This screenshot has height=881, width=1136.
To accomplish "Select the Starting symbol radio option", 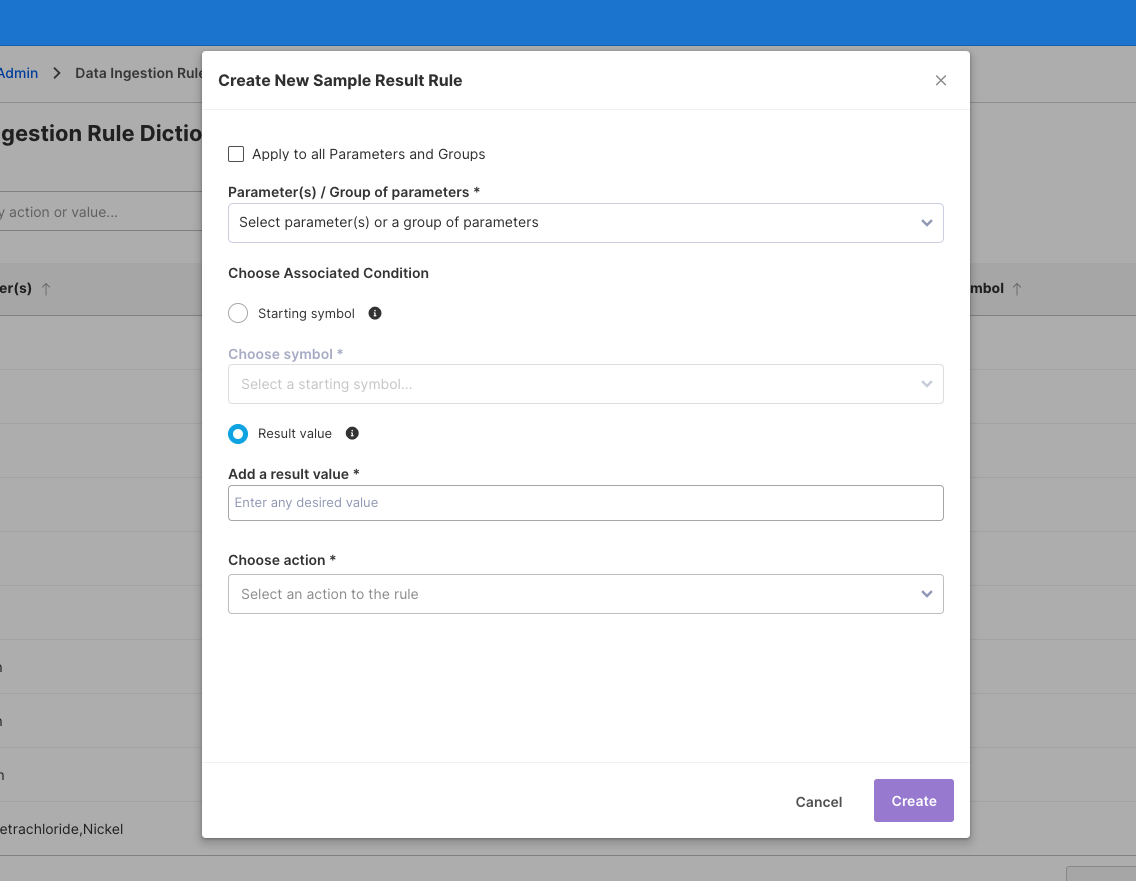I will coord(238,314).
